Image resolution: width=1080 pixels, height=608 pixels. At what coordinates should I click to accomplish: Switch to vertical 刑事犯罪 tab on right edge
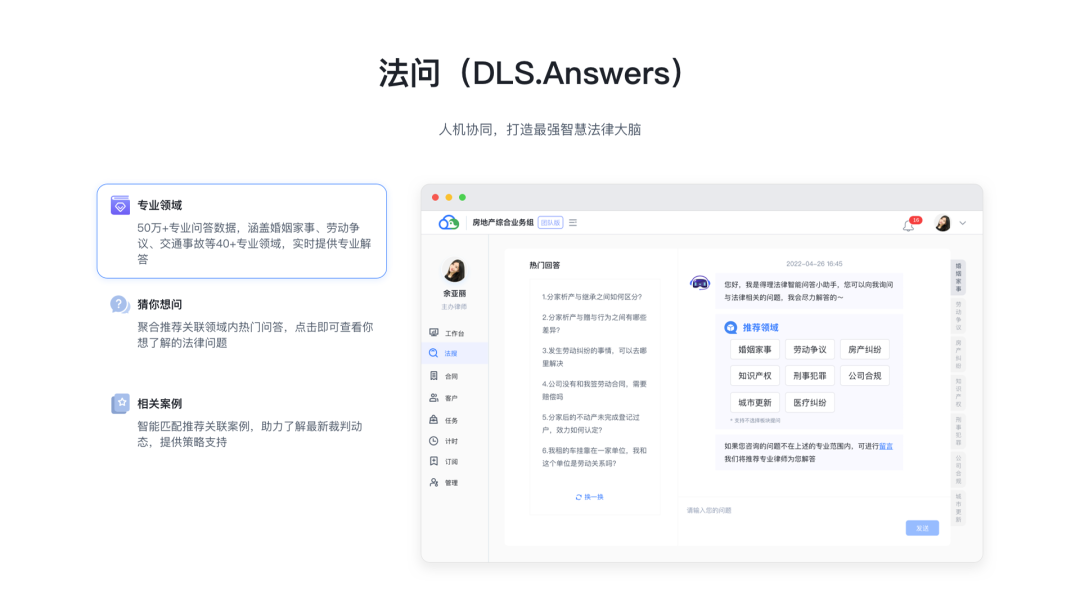[958, 431]
